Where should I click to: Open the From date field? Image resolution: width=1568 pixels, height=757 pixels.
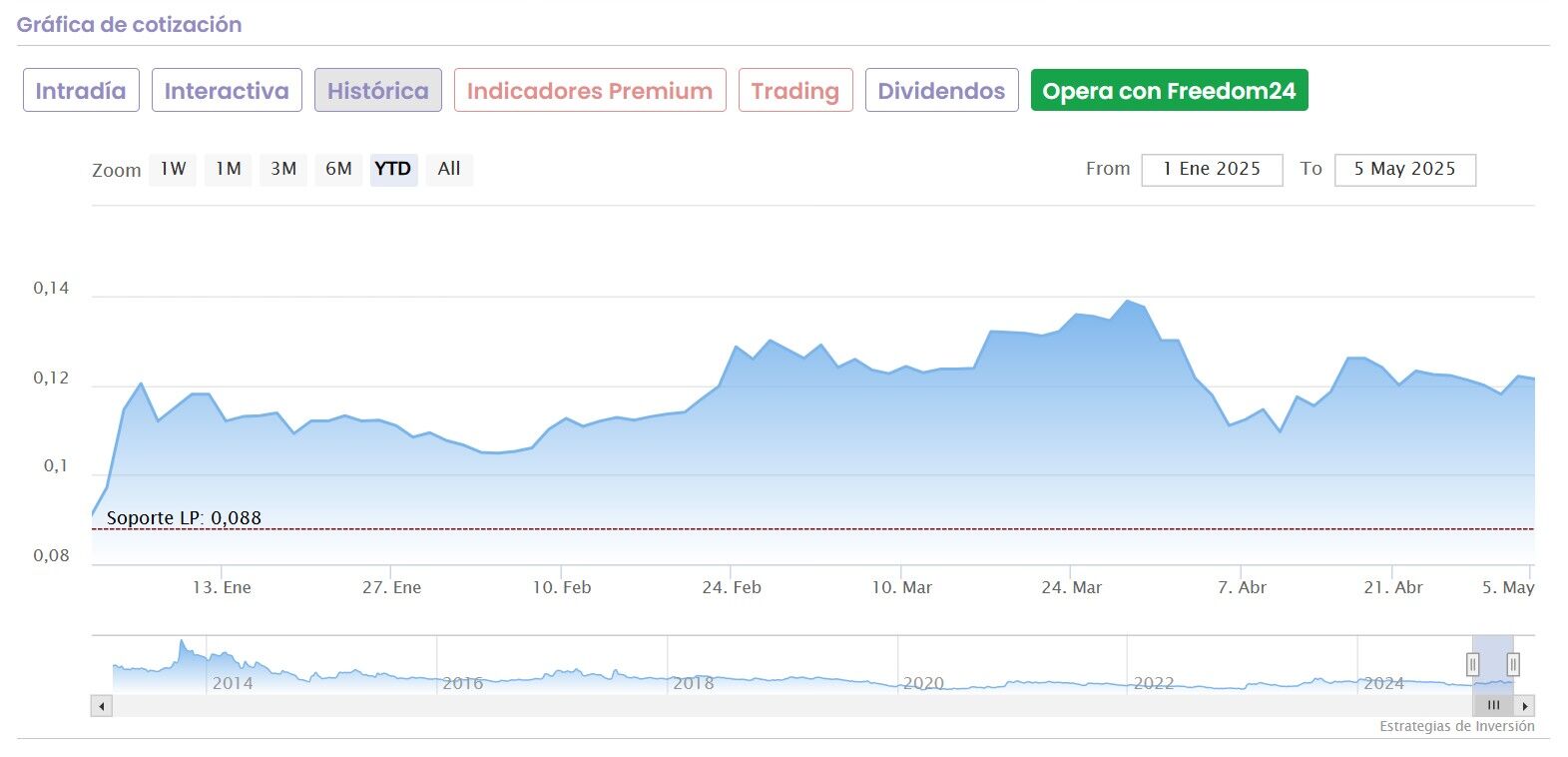click(1211, 170)
